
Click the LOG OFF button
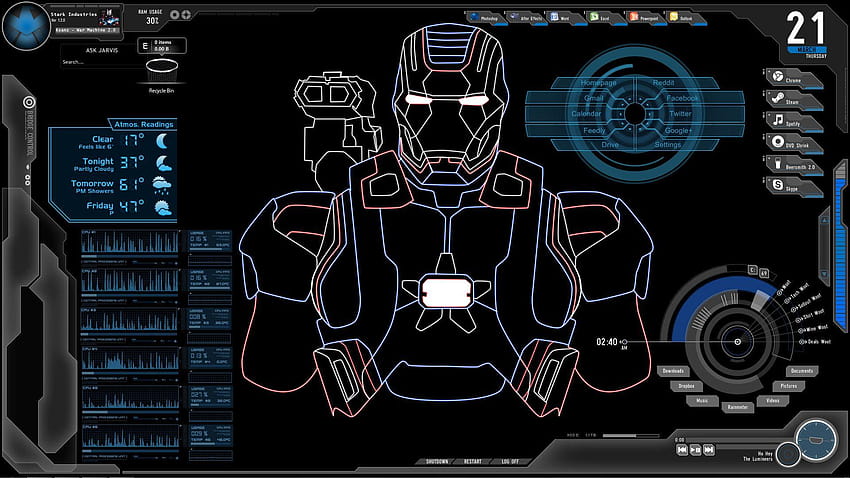click(x=510, y=462)
